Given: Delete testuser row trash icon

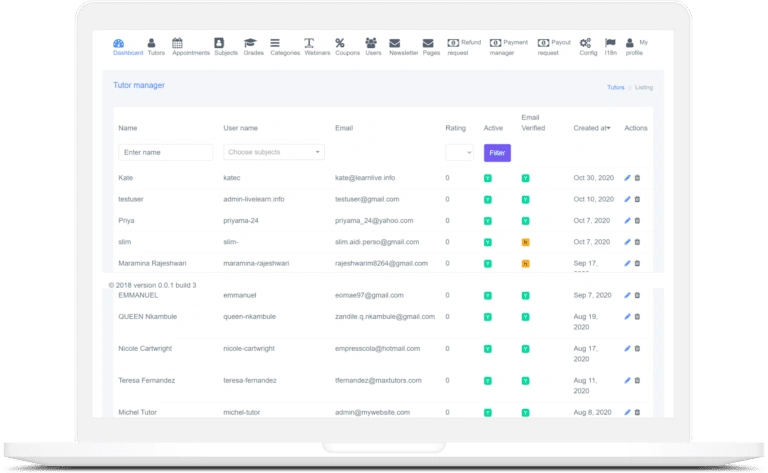Looking at the screenshot, I should (637, 199).
